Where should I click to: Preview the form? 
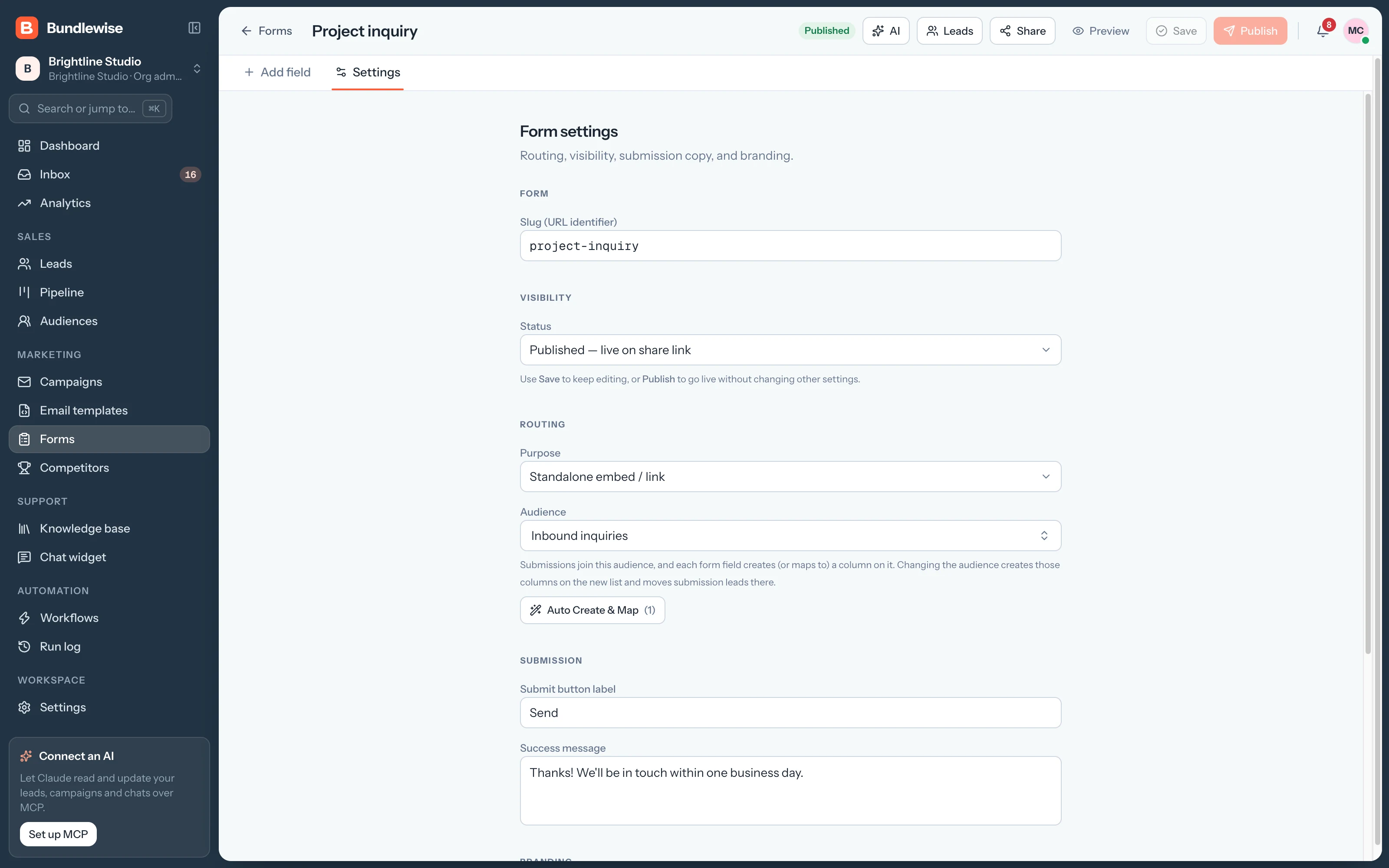pyautogui.click(x=1100, y=31)
